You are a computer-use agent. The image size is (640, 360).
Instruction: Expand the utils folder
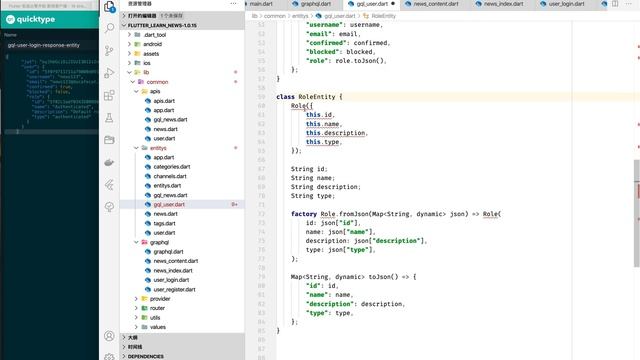coord(183,318)
